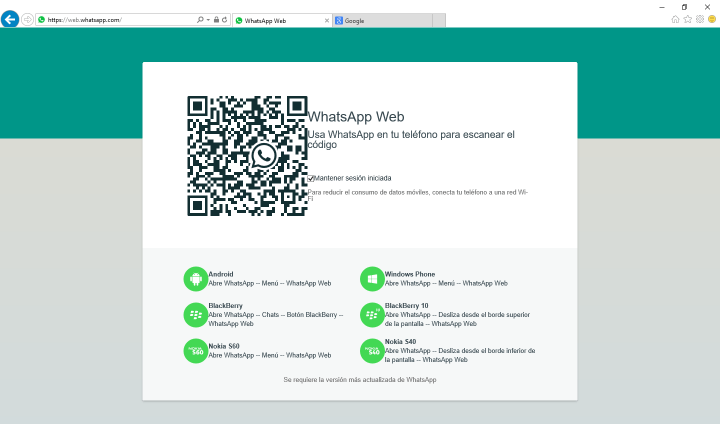Toggle Mantener sesión iniciada checkbox

pos(311,178)
